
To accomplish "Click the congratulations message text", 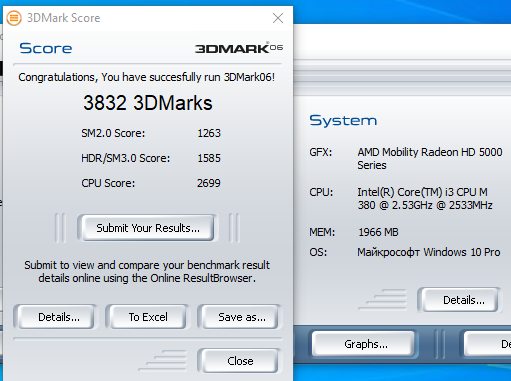I will pyautogui.click(x=147, y=77).
